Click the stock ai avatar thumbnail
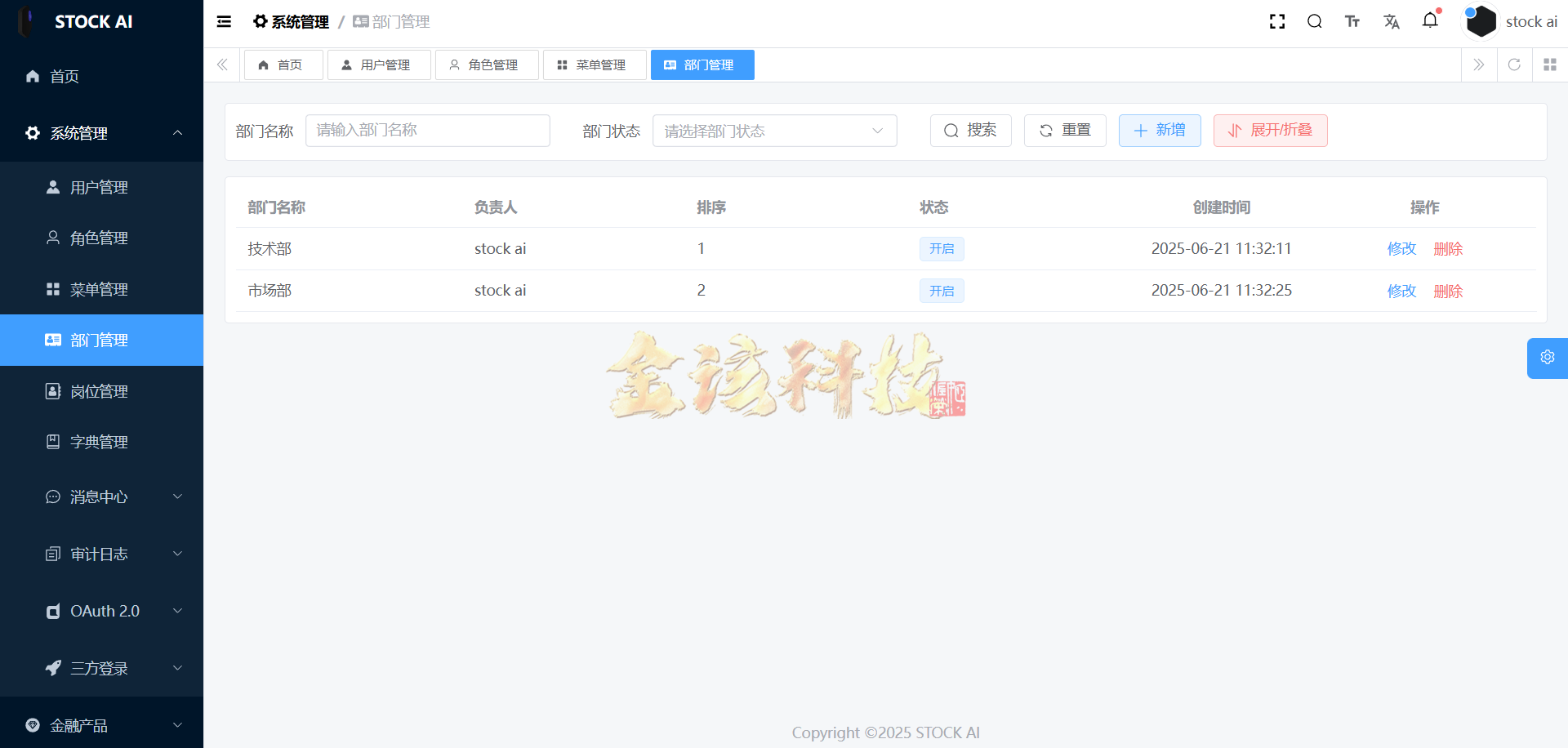 1481,21
